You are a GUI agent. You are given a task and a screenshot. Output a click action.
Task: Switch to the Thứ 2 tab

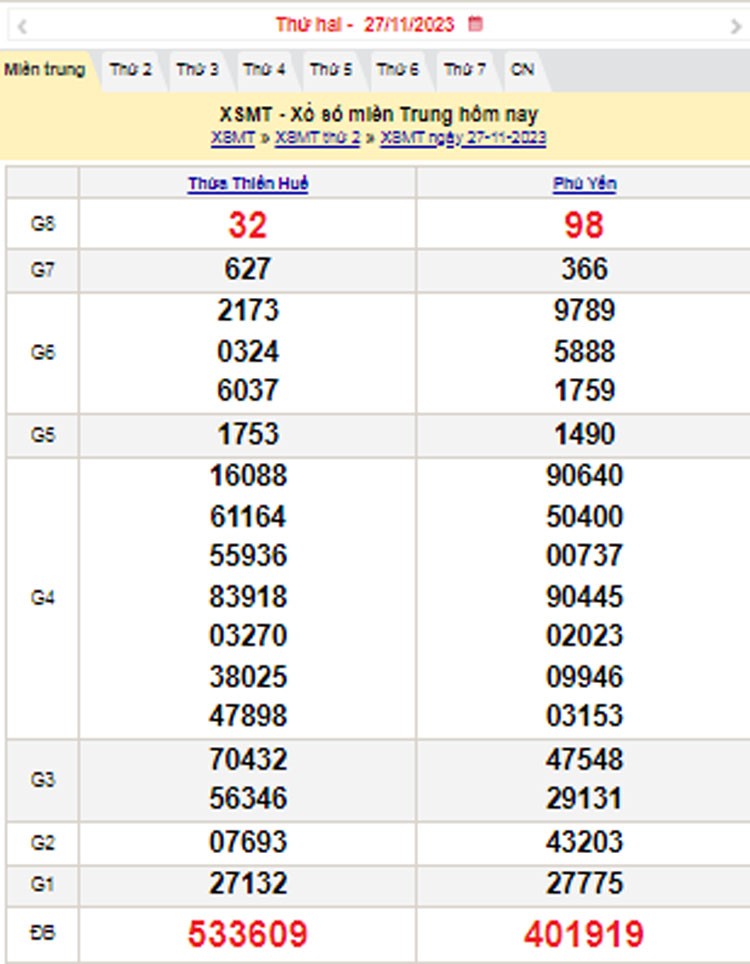[x=131, y=70]
